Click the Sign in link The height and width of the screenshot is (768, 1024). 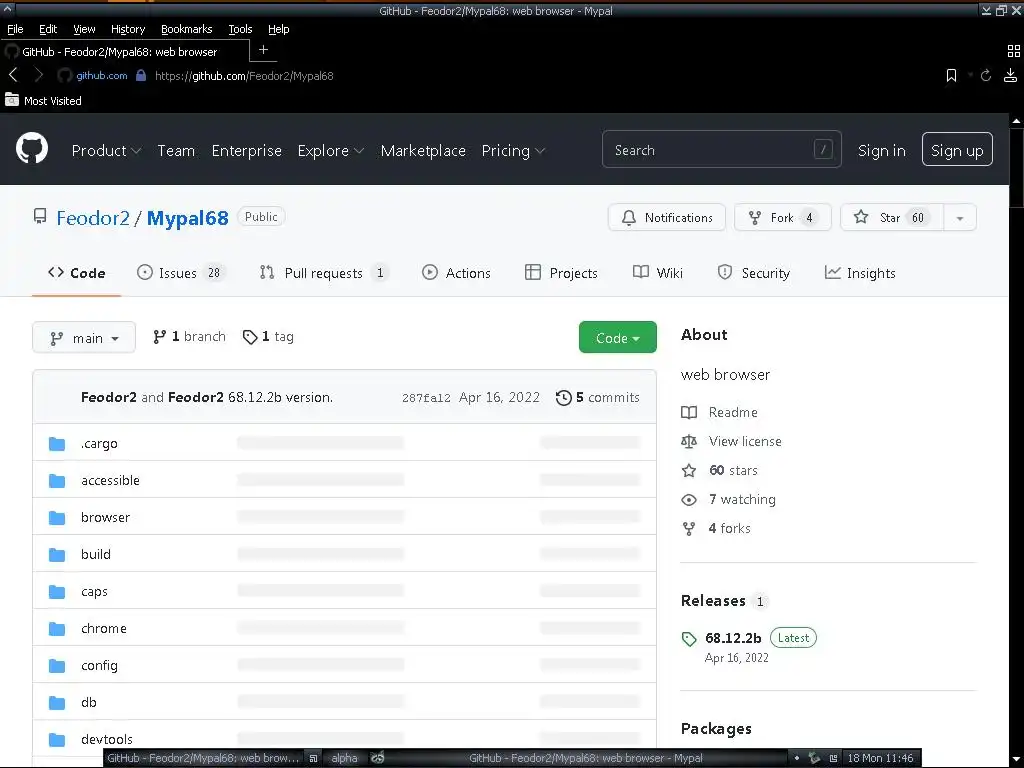pos(882,151)
